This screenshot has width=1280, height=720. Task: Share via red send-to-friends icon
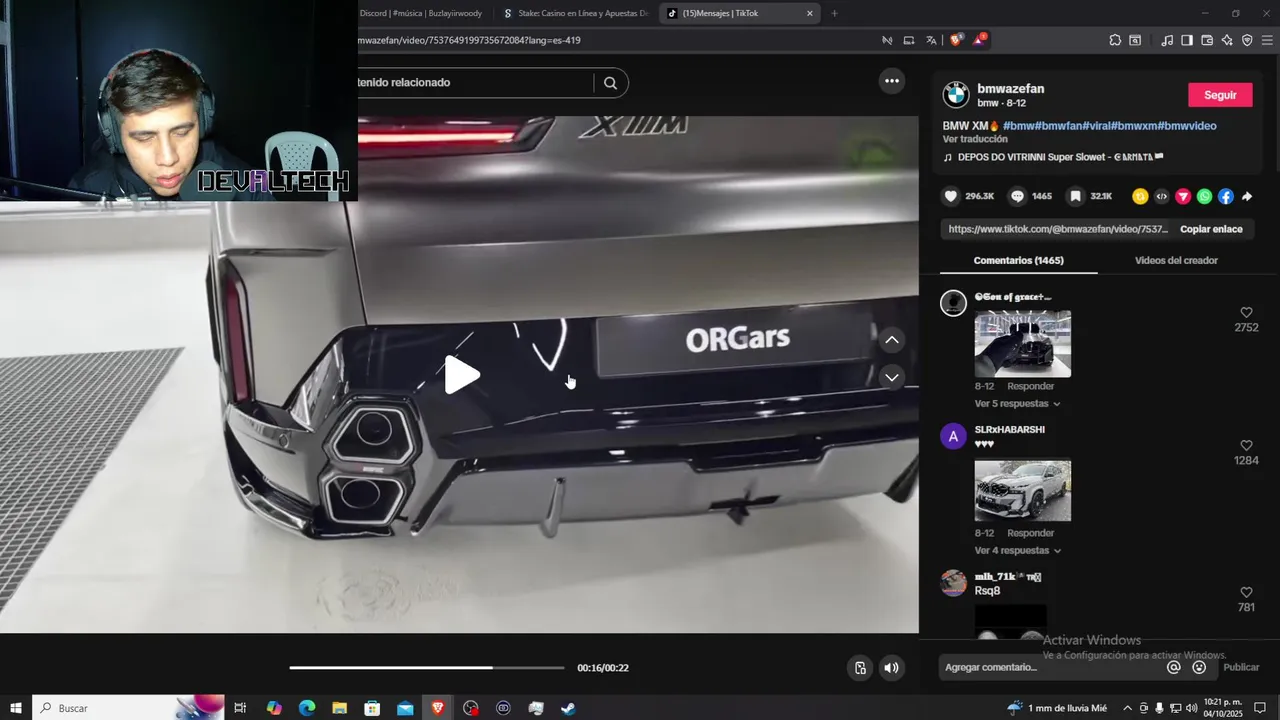click(x=1183, y=196)
